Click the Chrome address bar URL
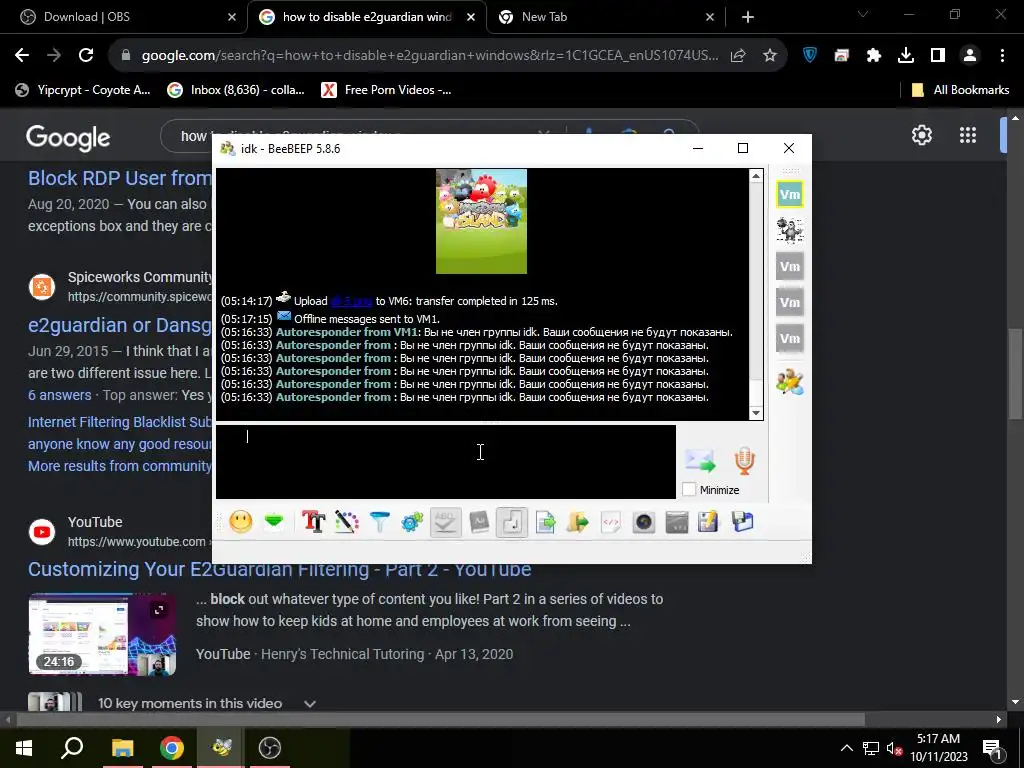 point(430,56)
